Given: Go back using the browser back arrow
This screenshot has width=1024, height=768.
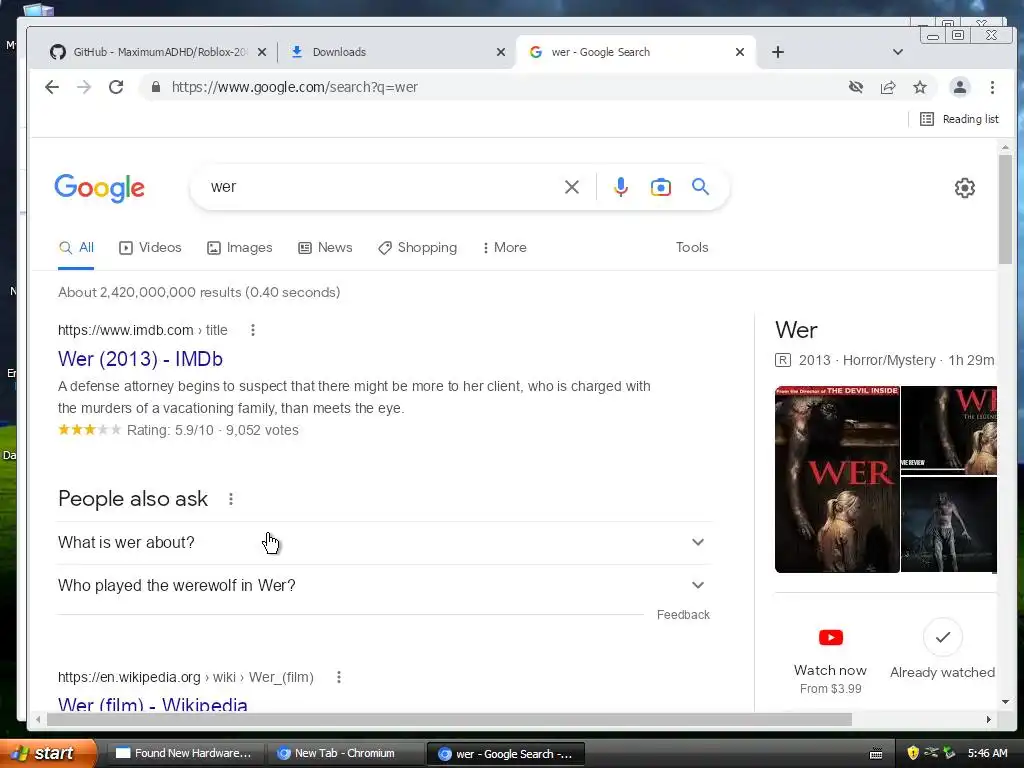Looking at the screenshot, I should (52, 87).
